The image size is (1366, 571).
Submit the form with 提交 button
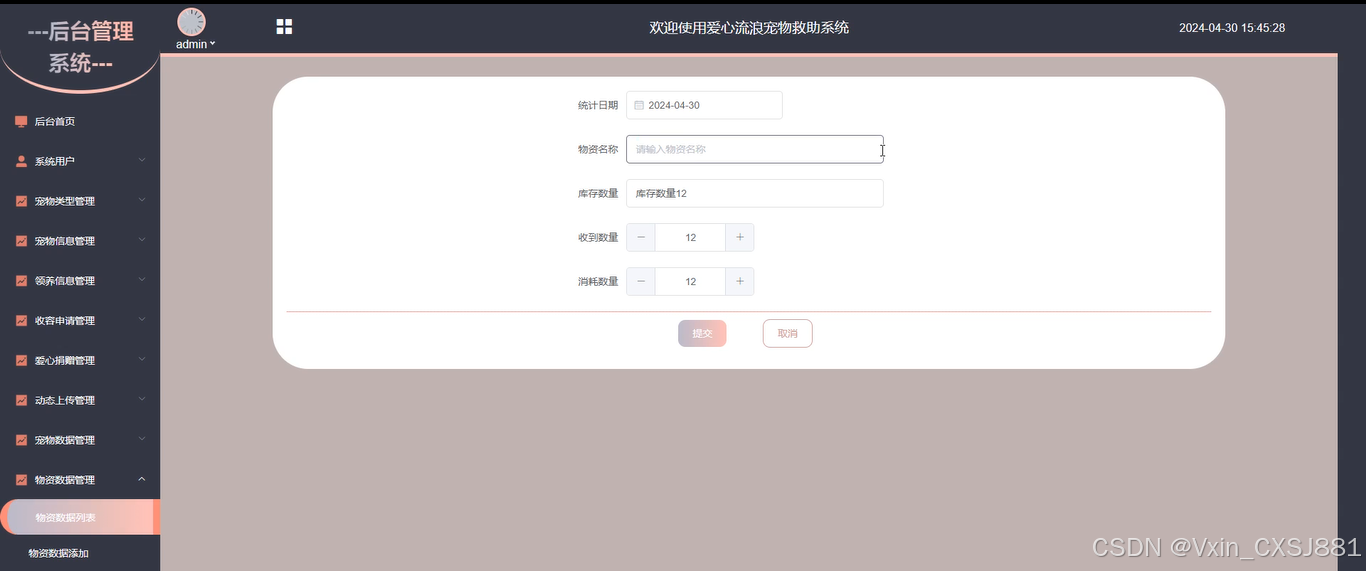(x=702, y=333)
